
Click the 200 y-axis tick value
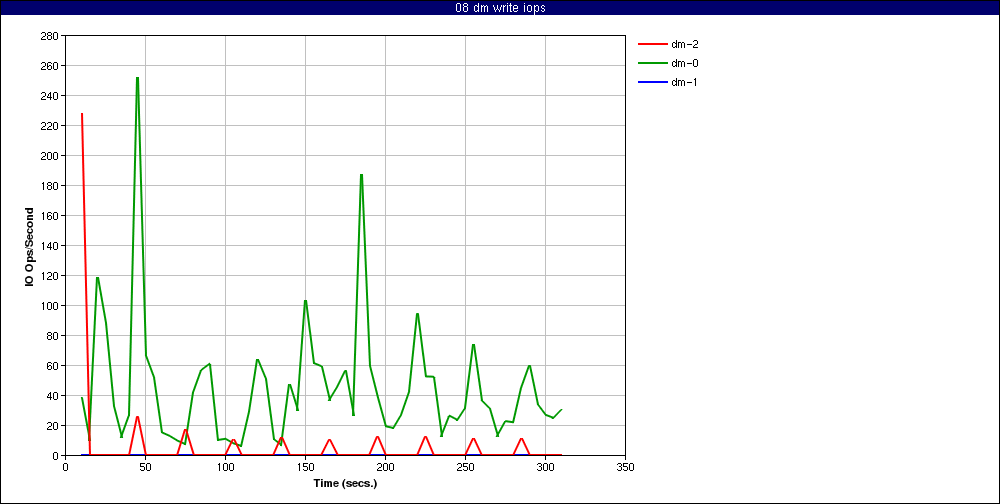[49, 156]
